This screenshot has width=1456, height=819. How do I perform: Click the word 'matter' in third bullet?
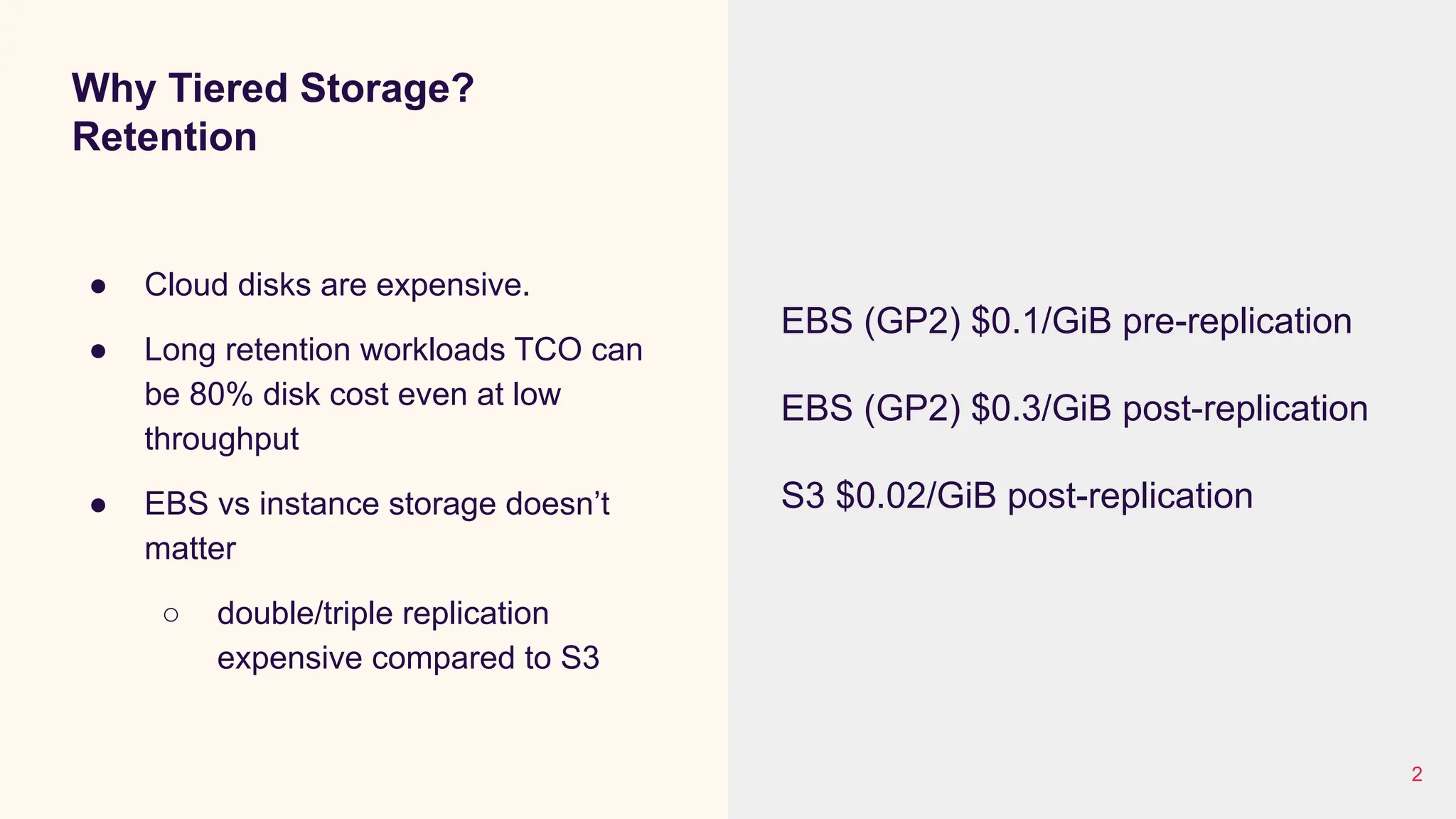(190, 549)
